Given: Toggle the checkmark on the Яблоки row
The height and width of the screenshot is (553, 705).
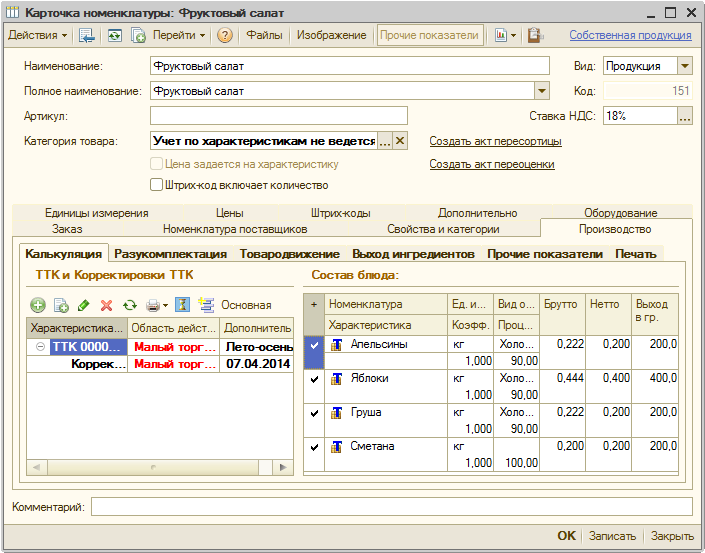Looking at the screenshot, I should (314, 379).
